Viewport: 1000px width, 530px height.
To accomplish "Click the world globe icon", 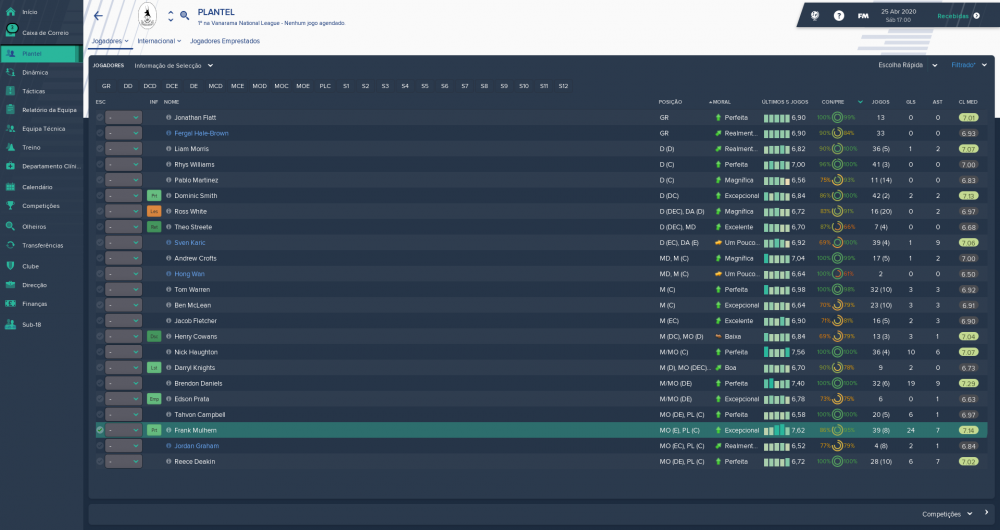I will [x=815, y=15].
